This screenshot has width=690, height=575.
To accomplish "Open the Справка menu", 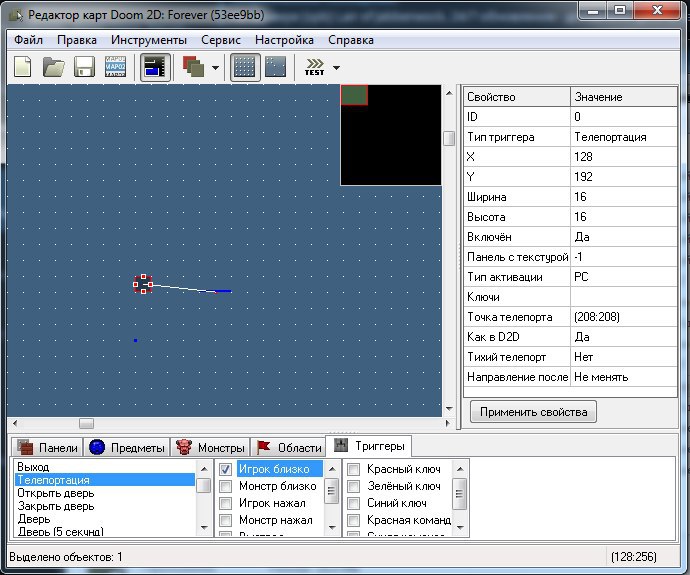I will pos(351,40).
